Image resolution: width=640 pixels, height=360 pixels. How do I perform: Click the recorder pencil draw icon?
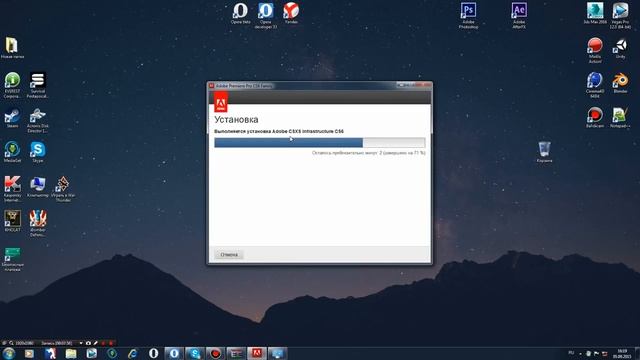(x=96, y=343)
